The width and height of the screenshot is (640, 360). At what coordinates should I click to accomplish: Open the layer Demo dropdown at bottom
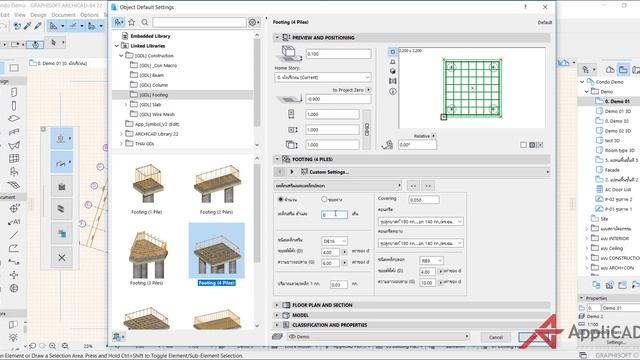coord(378,337)
